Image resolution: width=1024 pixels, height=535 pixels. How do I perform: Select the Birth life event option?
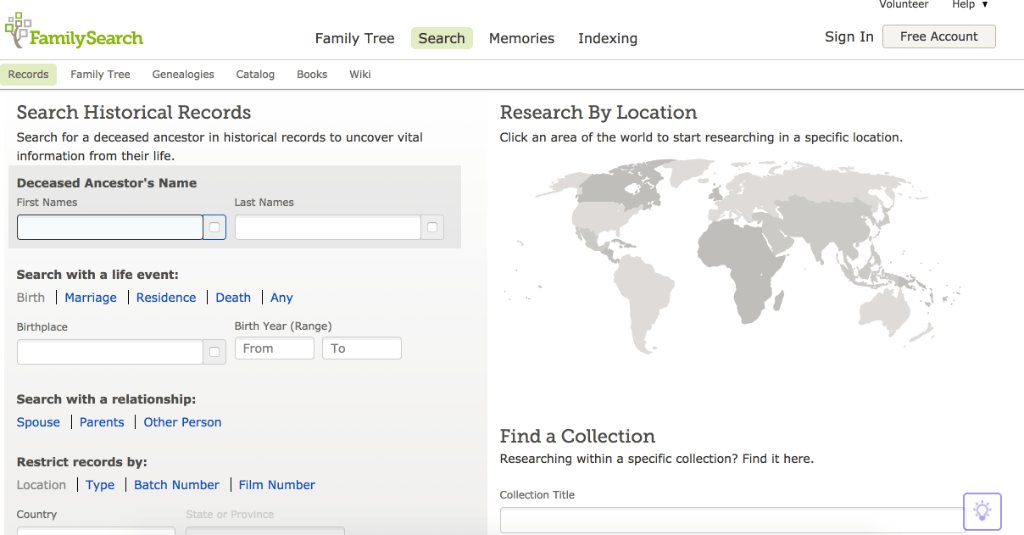(31, 298)
